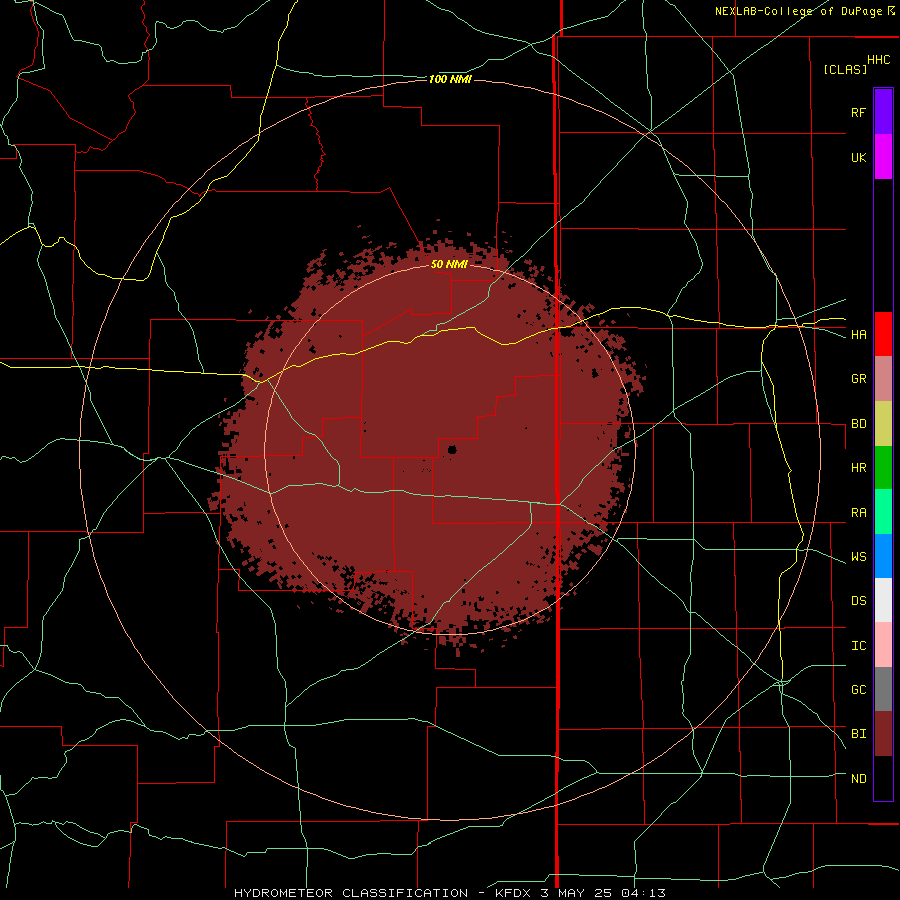Click the RA legend label
The height and width of the screenshot is (900, 900).
(858, 513)
